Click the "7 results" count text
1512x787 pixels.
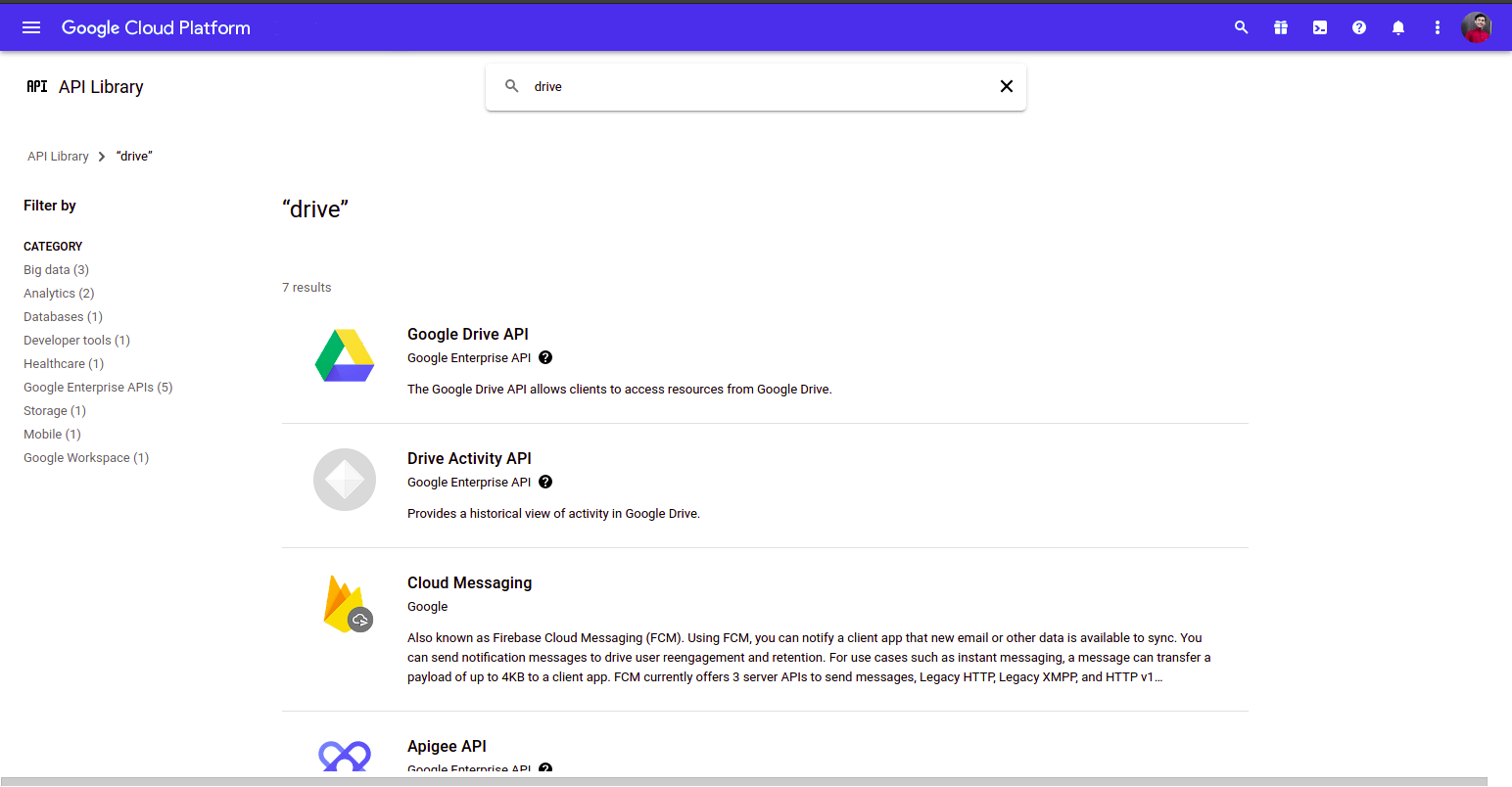(307, 287)
